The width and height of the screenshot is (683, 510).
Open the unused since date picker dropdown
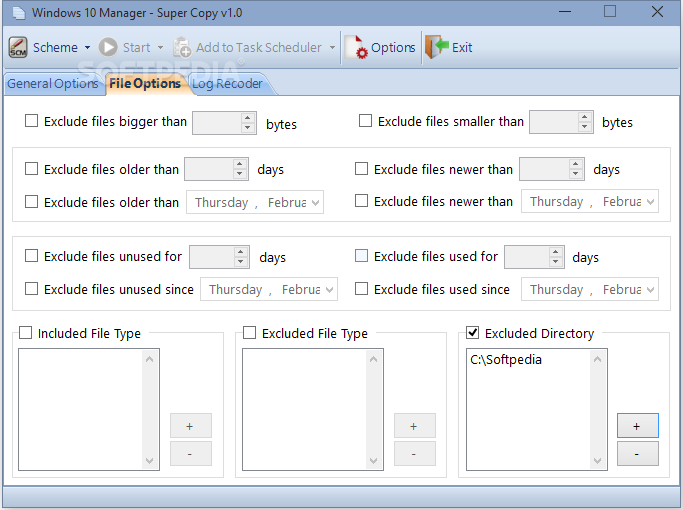(x=330, y=290)
